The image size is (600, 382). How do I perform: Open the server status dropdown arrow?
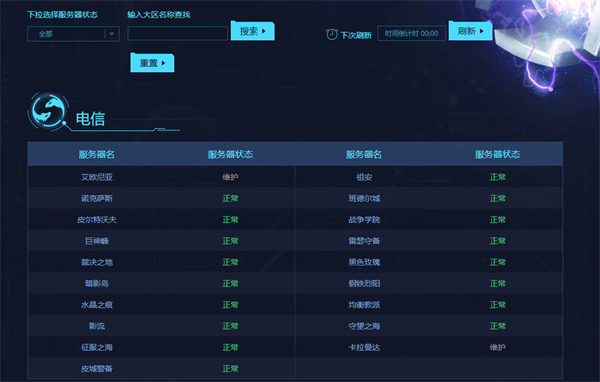coord(112,34)
